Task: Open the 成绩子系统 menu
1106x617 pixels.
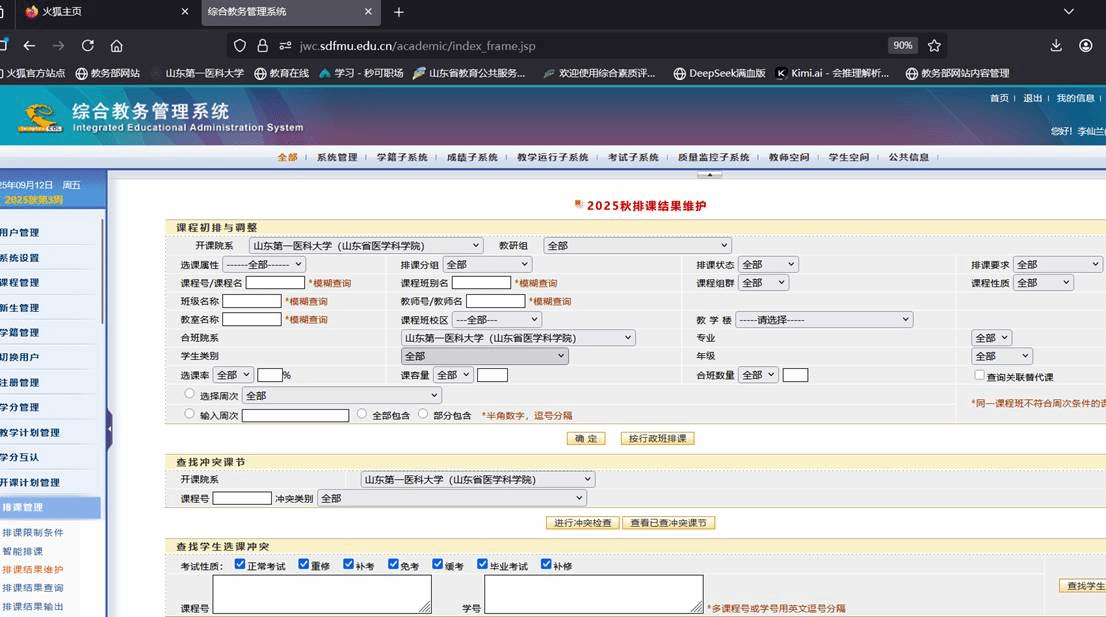Action: pos(472,157)
